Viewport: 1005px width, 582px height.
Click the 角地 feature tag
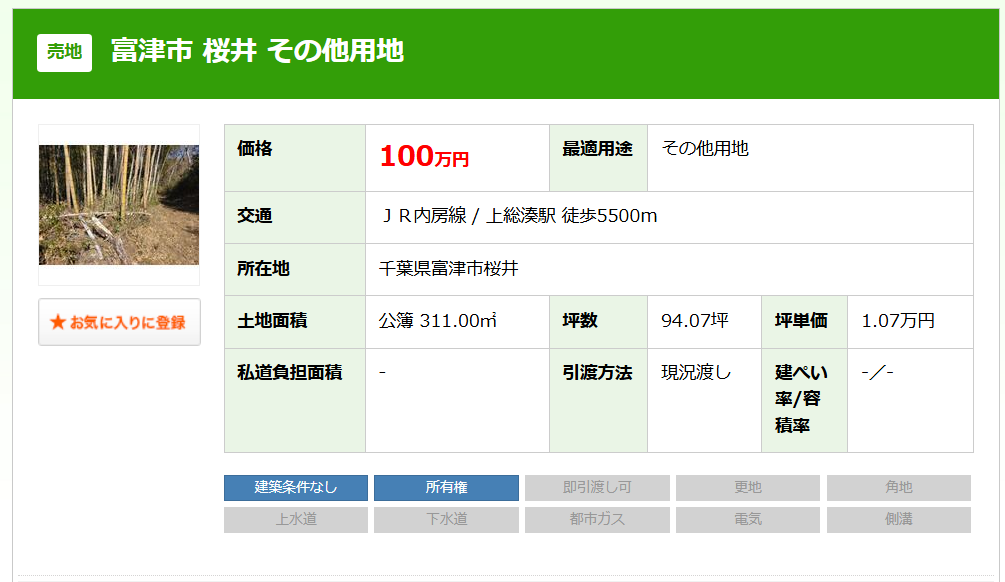(898, 488)
